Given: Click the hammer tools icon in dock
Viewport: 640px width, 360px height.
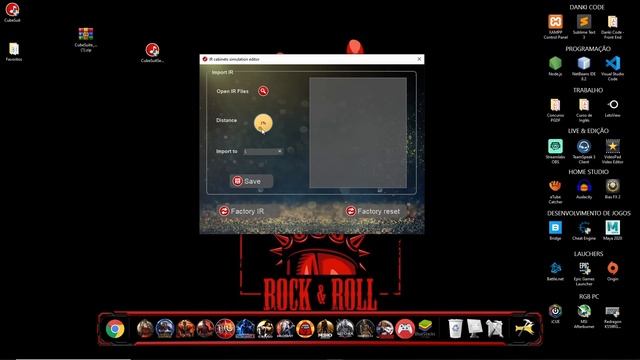Looking at the screenshot, I should point(524,328).
